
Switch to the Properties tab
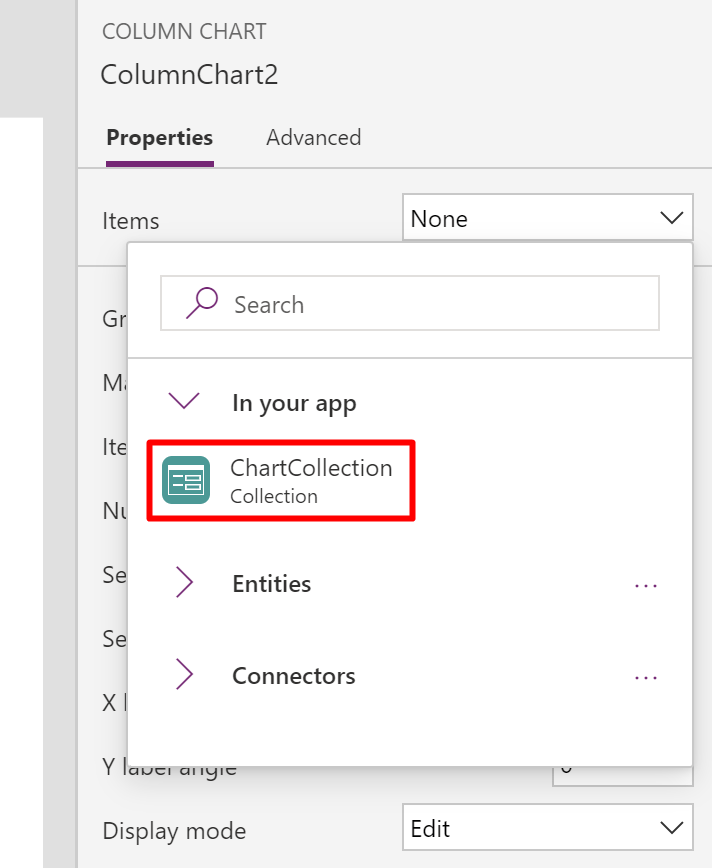[x=159, y=138]
